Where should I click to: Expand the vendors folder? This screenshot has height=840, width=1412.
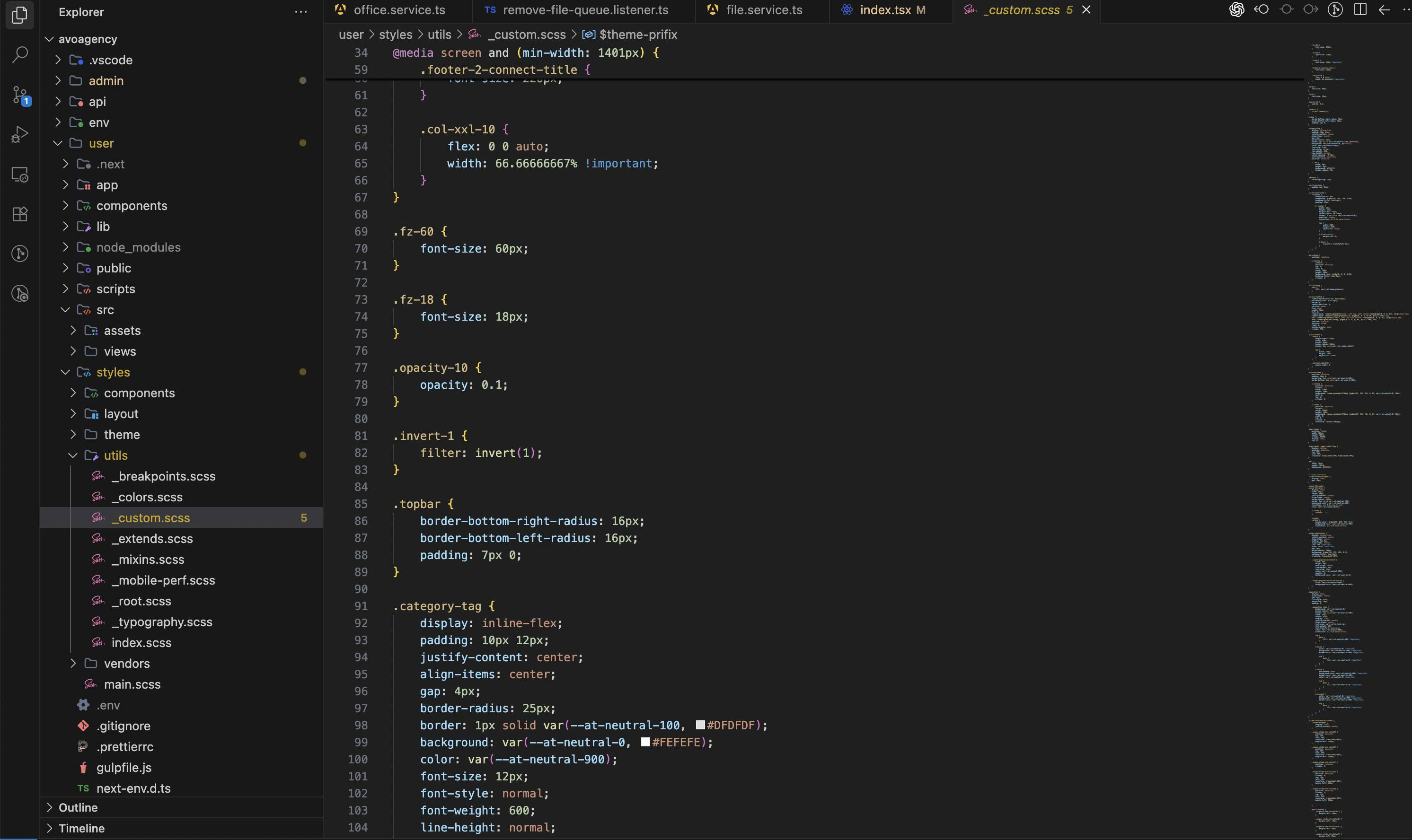pos(181,664)
